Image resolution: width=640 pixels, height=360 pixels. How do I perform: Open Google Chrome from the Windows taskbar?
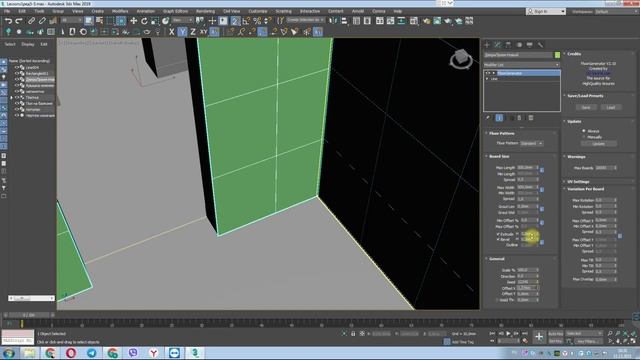click(x=50, y=353)
